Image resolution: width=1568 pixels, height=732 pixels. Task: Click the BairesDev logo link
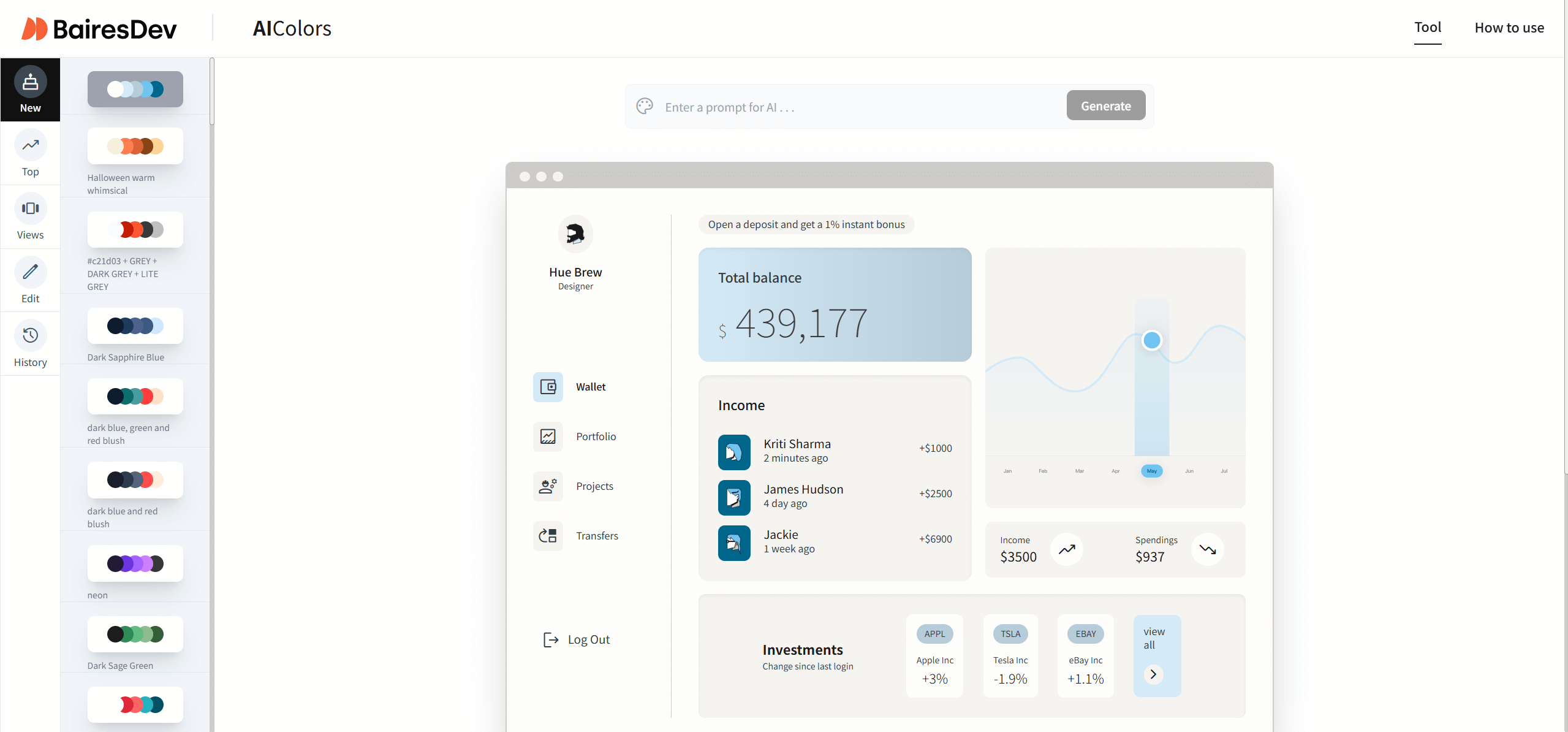click(99, 29)
